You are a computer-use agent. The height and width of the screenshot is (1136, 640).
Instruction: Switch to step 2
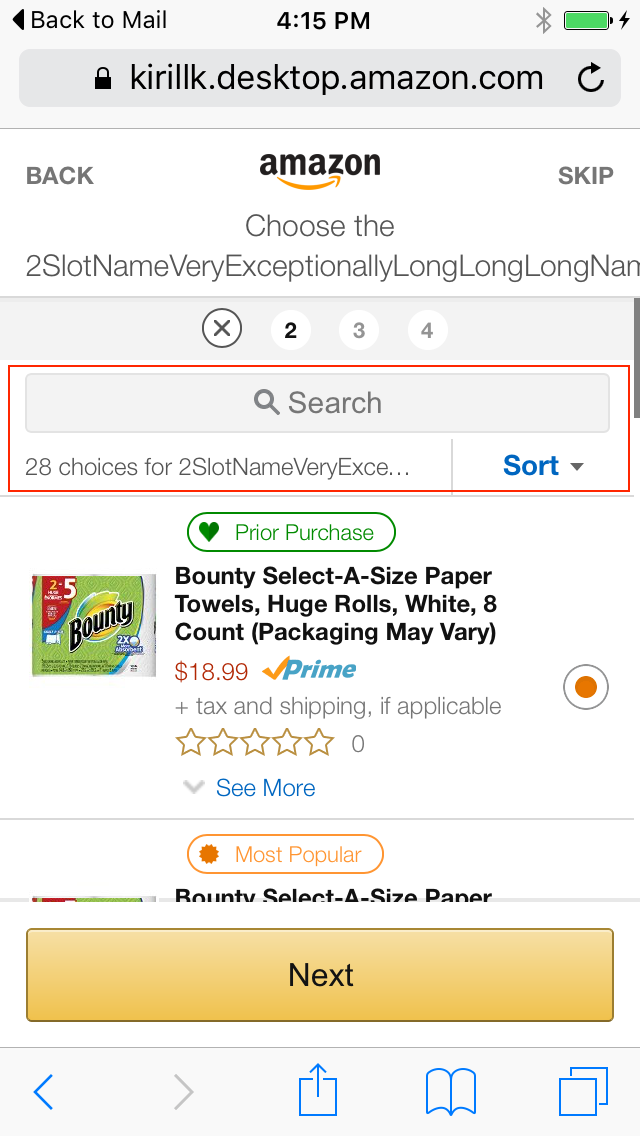[291, 330]
